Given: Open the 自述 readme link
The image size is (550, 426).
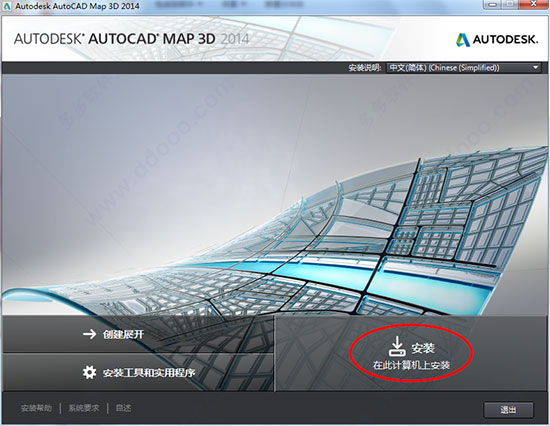Looking at the screenshot, I should [123, 408].
